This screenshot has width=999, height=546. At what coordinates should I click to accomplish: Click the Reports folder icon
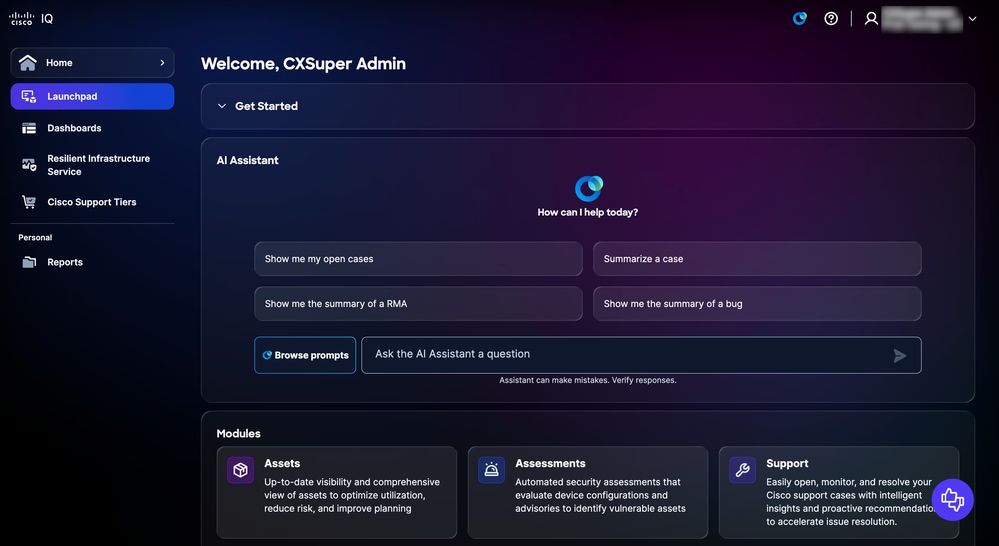point(29,262)
